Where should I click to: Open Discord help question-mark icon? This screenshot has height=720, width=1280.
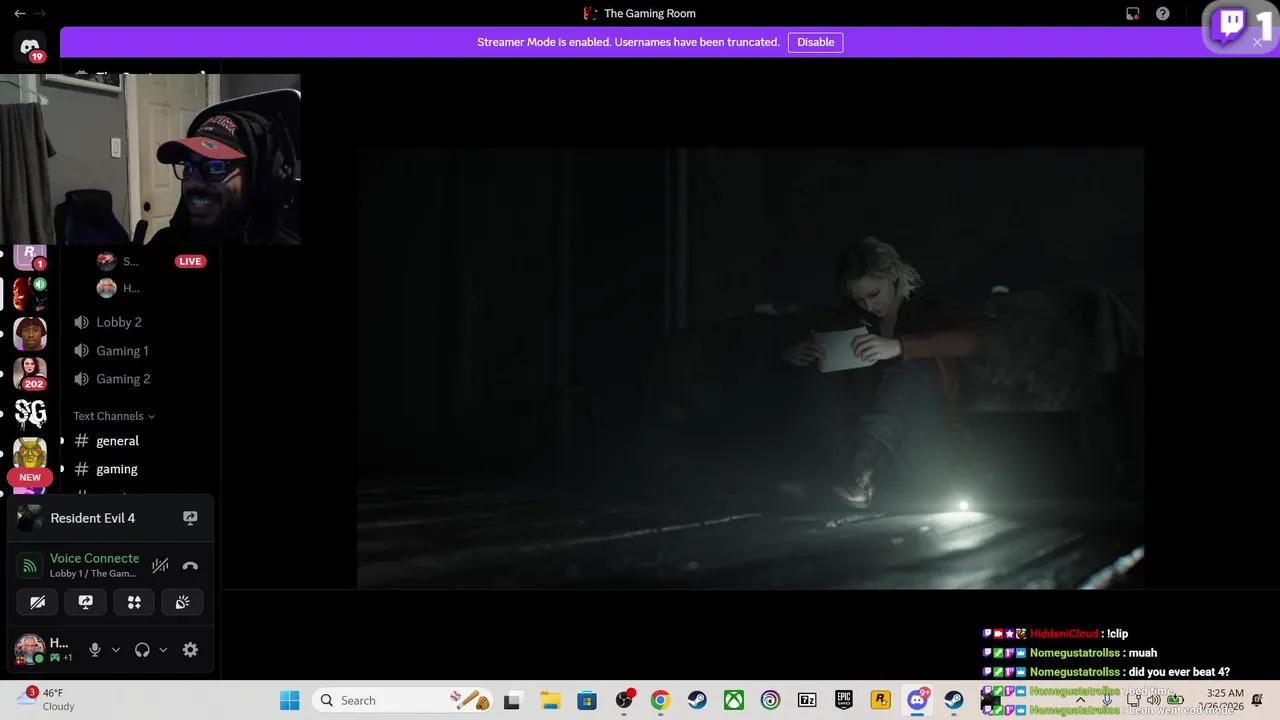(x=1162, y=14)
